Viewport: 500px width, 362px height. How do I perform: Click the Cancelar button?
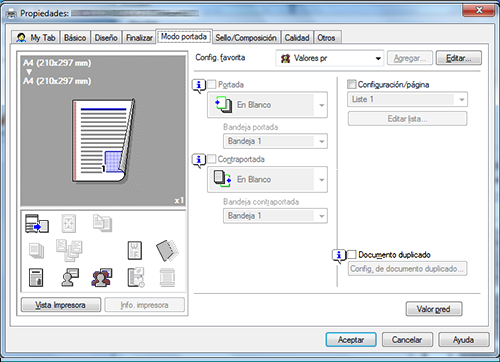pos(407,340)
